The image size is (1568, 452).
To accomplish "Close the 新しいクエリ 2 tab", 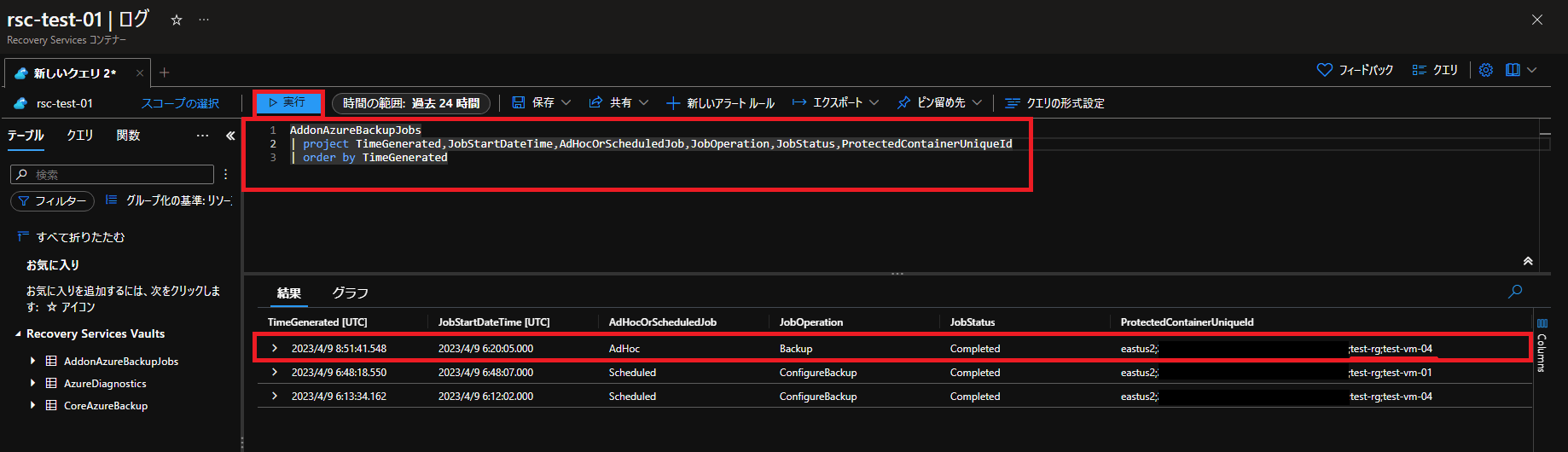I will pyautogui.click(x=140, y=73).
